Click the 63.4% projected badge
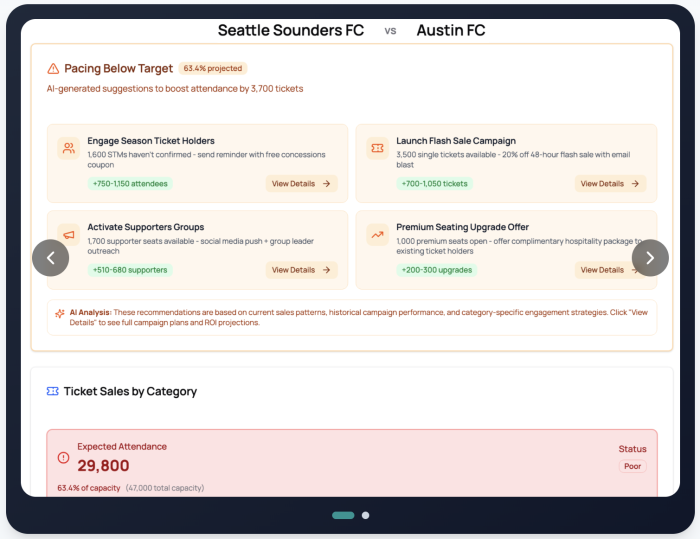Viewport: 700px width, 539px height. pos(213,69)
